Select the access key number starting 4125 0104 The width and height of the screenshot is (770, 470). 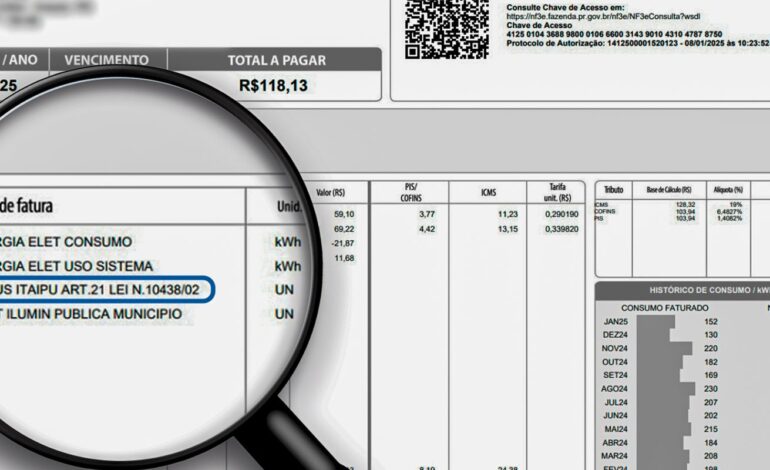click(614, 34)
